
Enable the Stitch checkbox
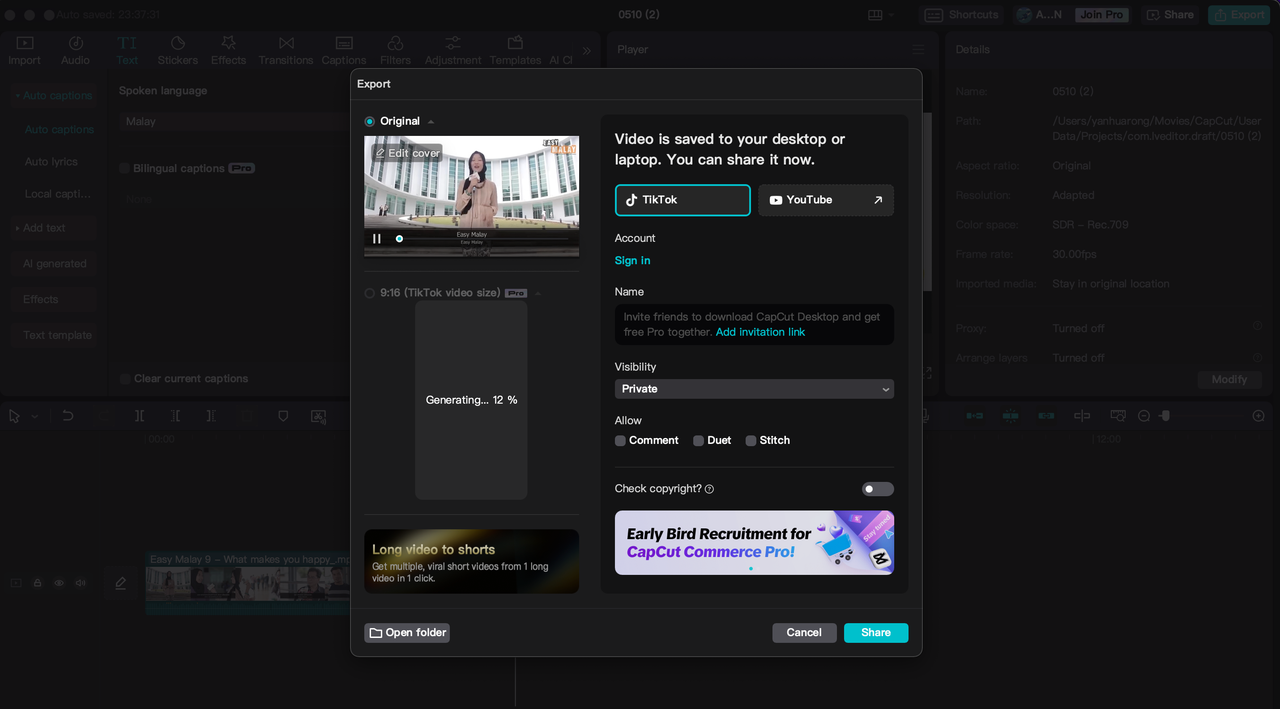751,441
